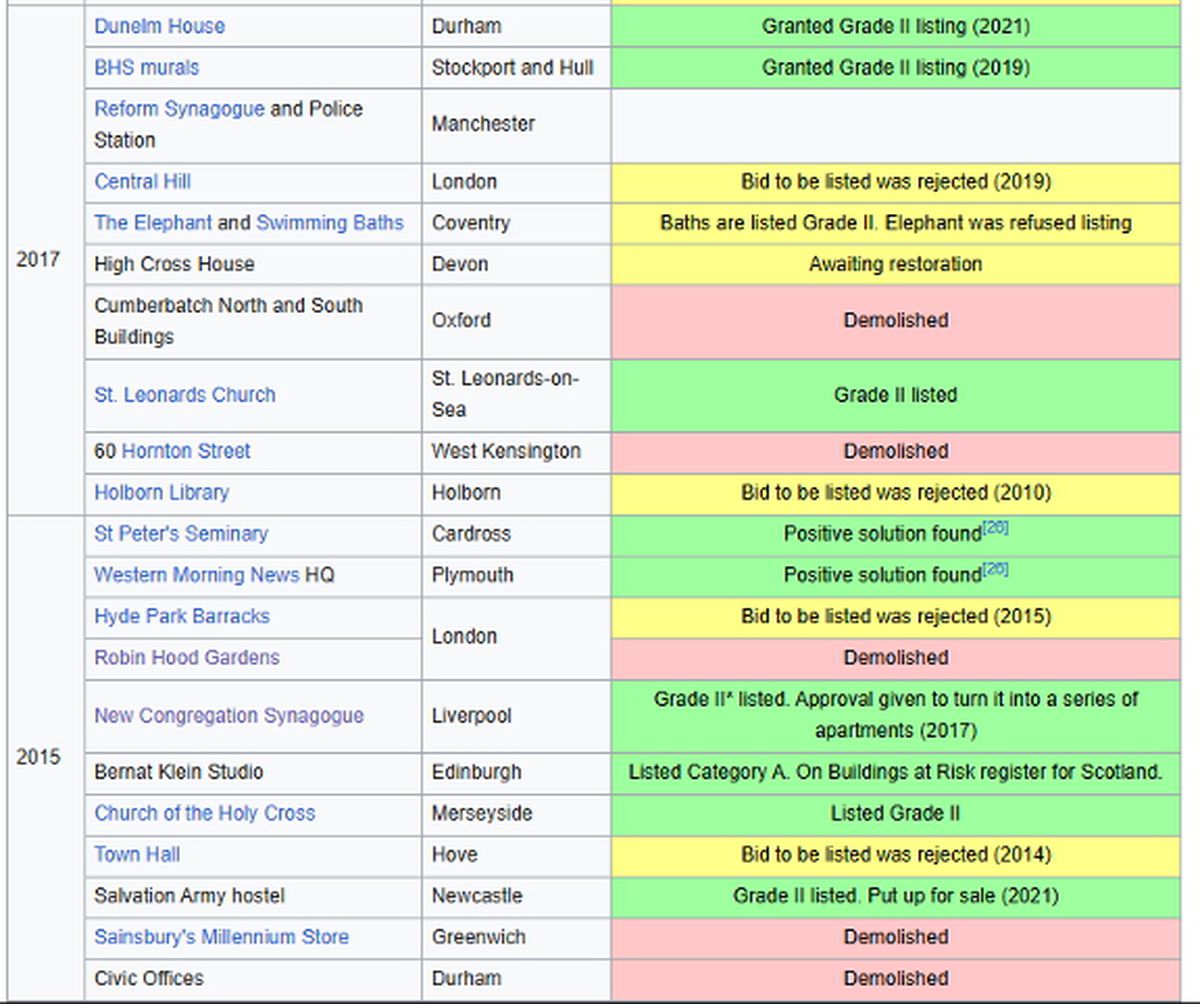Screen dimensions: 1200x1004
Task: Open the Reform Synagogue article link
Action: click(x=179, y=109)
